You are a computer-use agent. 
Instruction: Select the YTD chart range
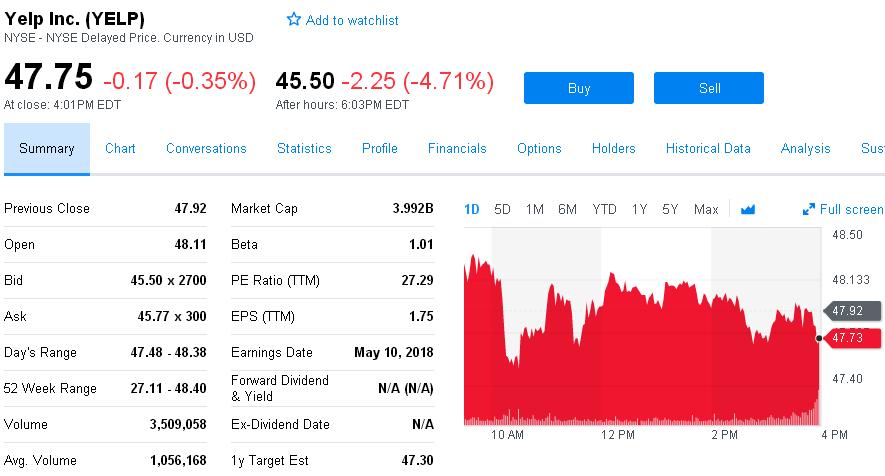(x=604, y=209)
